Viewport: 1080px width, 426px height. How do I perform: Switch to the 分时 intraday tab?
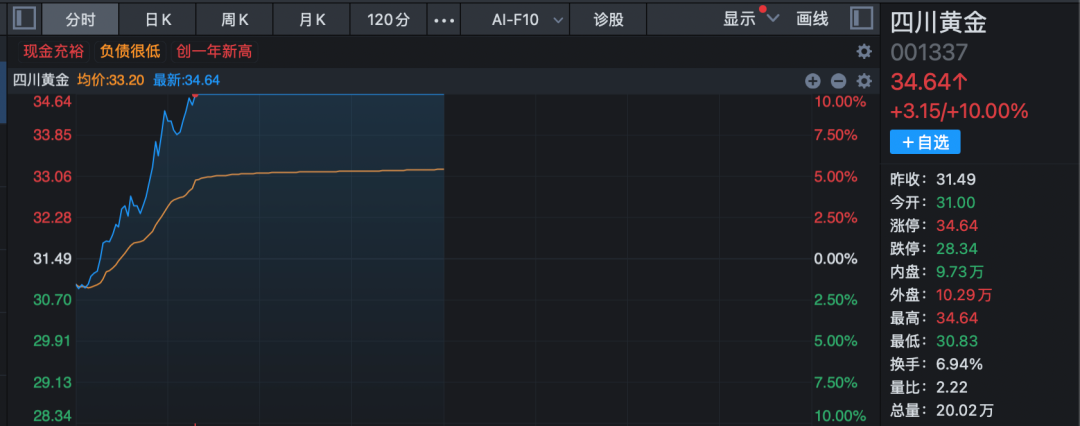point(80,19)
